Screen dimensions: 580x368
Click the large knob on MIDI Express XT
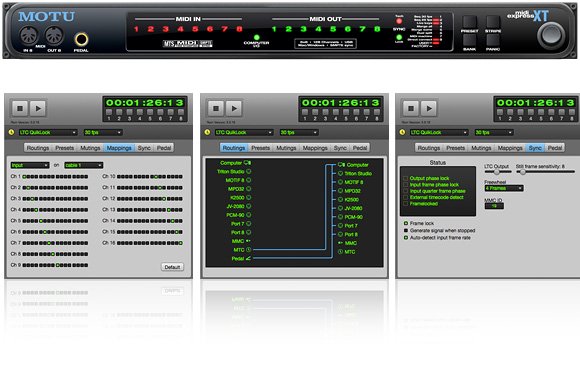click(x=551, y=36)
